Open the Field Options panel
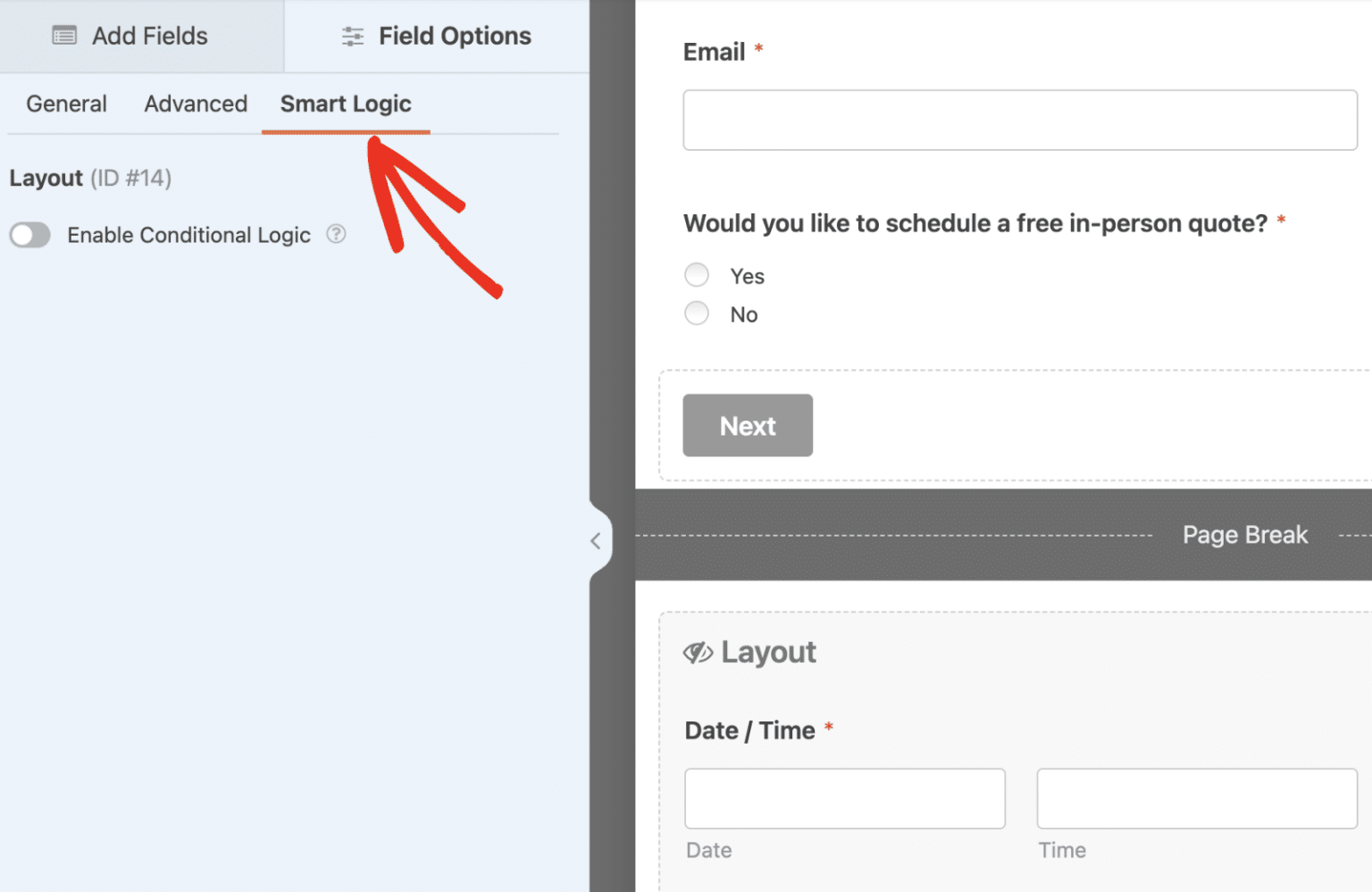Screen dimensions: 1372x892 point(436,35)
